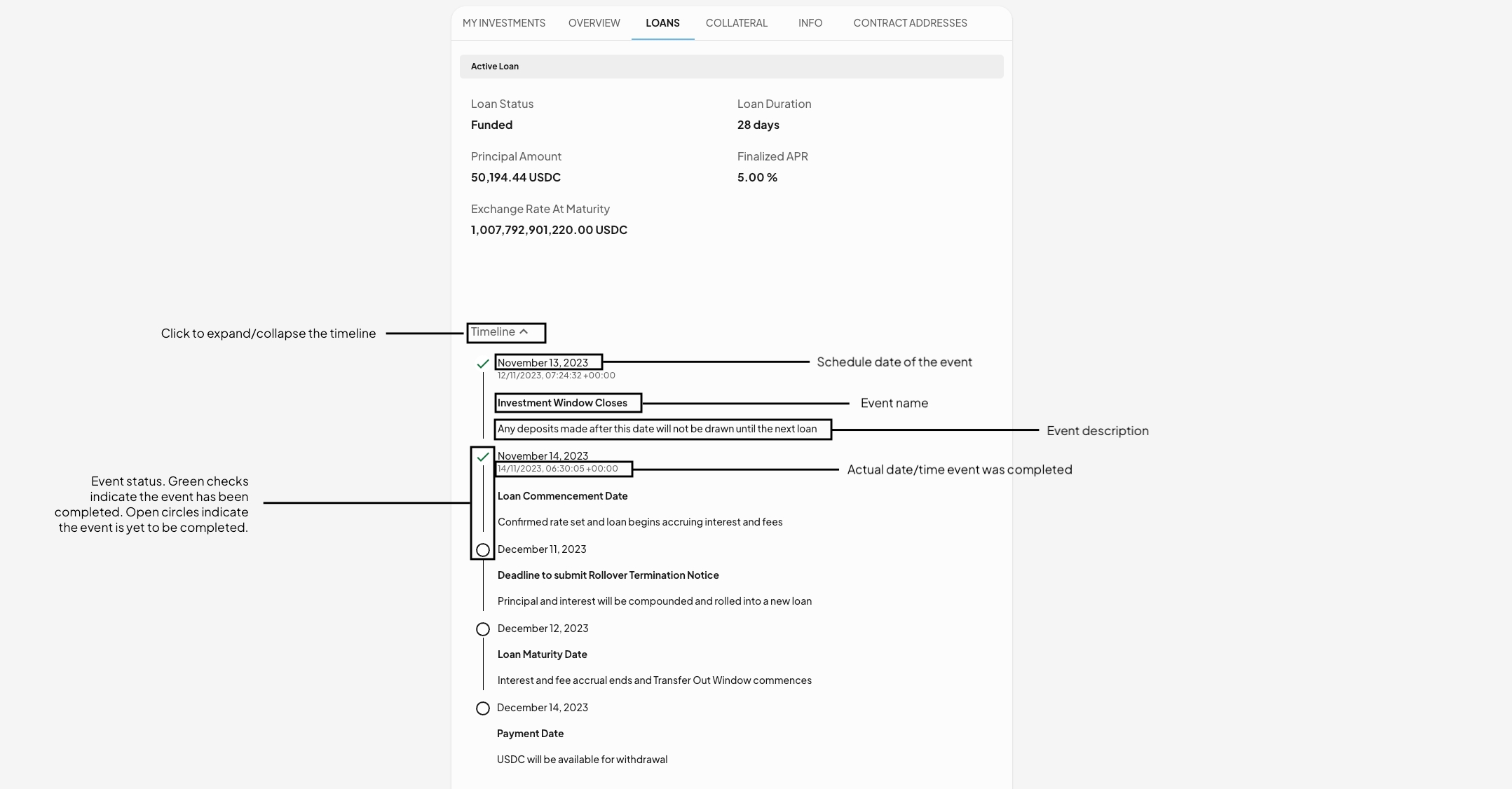
Task: View the Contract Addresses tab
Action: tap(910, 23)
